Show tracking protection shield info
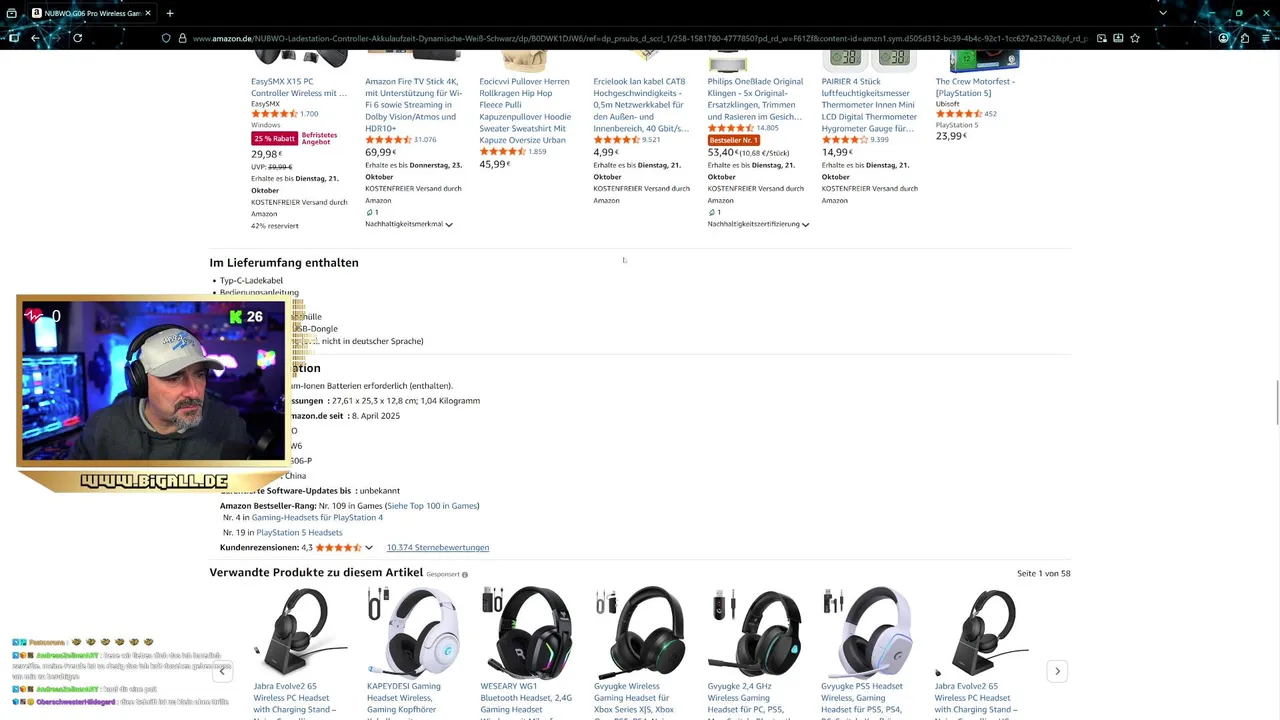 click(x=166, y=38)
